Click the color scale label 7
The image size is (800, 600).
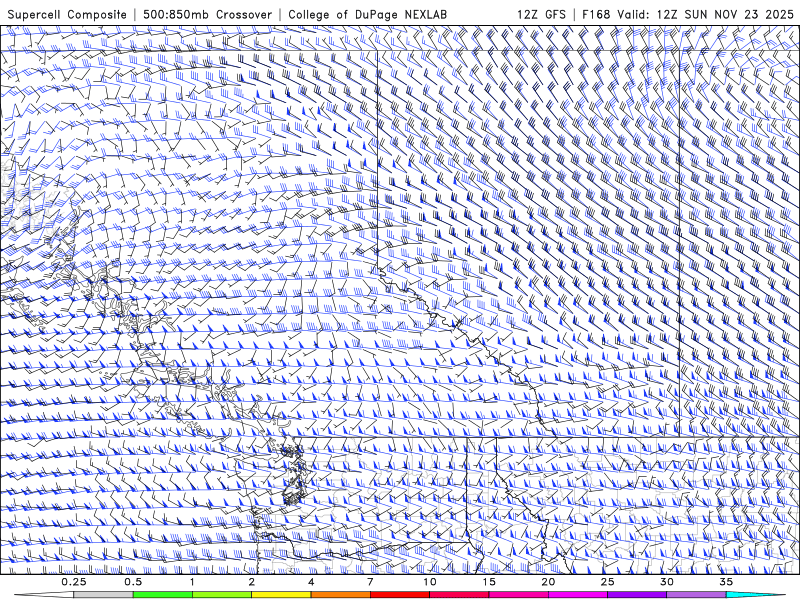click(370, 582)
